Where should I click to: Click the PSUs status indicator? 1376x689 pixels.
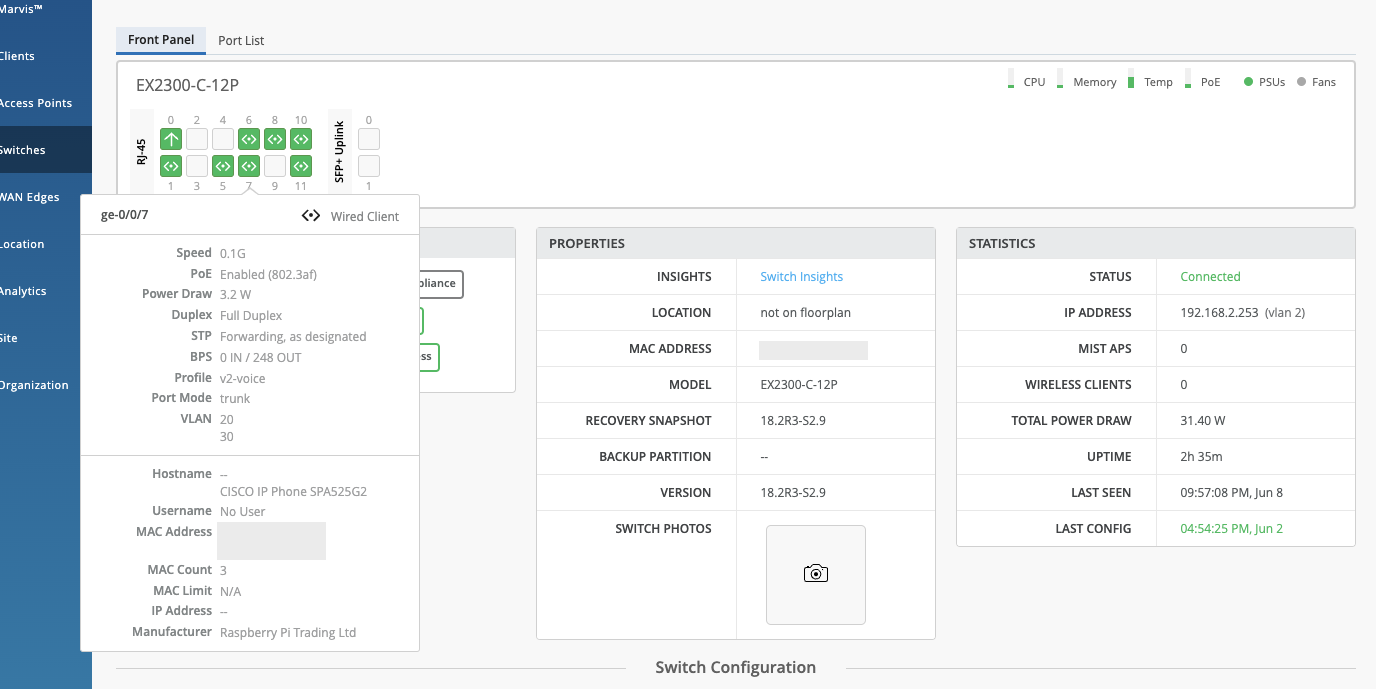coord(1264,82)
